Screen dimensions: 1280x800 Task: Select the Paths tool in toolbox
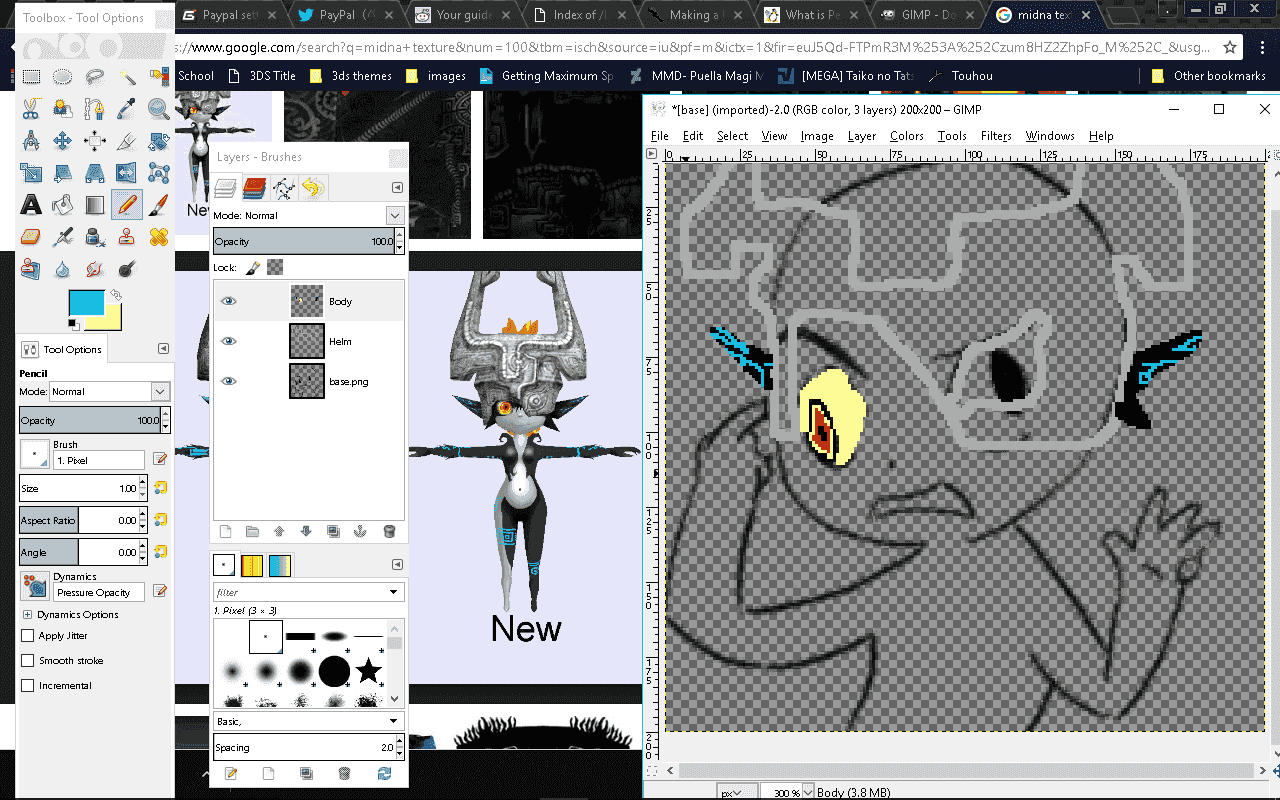tap(95, 109)
